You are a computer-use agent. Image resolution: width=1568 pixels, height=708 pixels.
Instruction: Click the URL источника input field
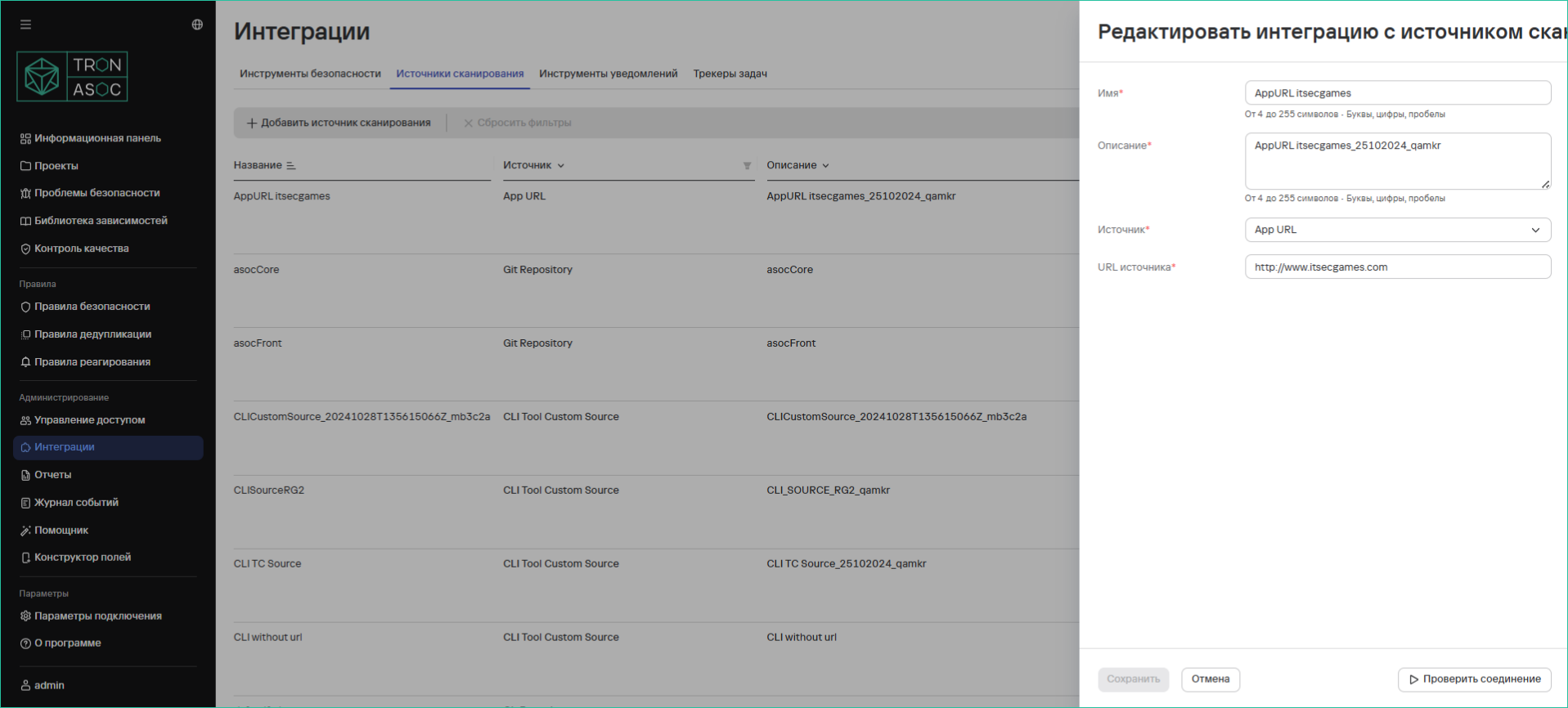coord(1397,267)
